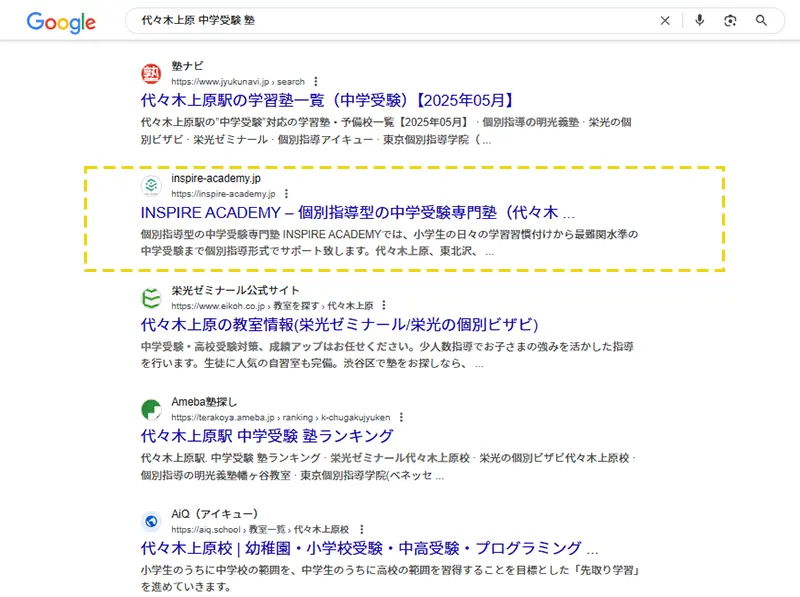Click the aiq.school › 教室一覧 breadcrumb URL
Screen dimensions: 800x597
260,529
